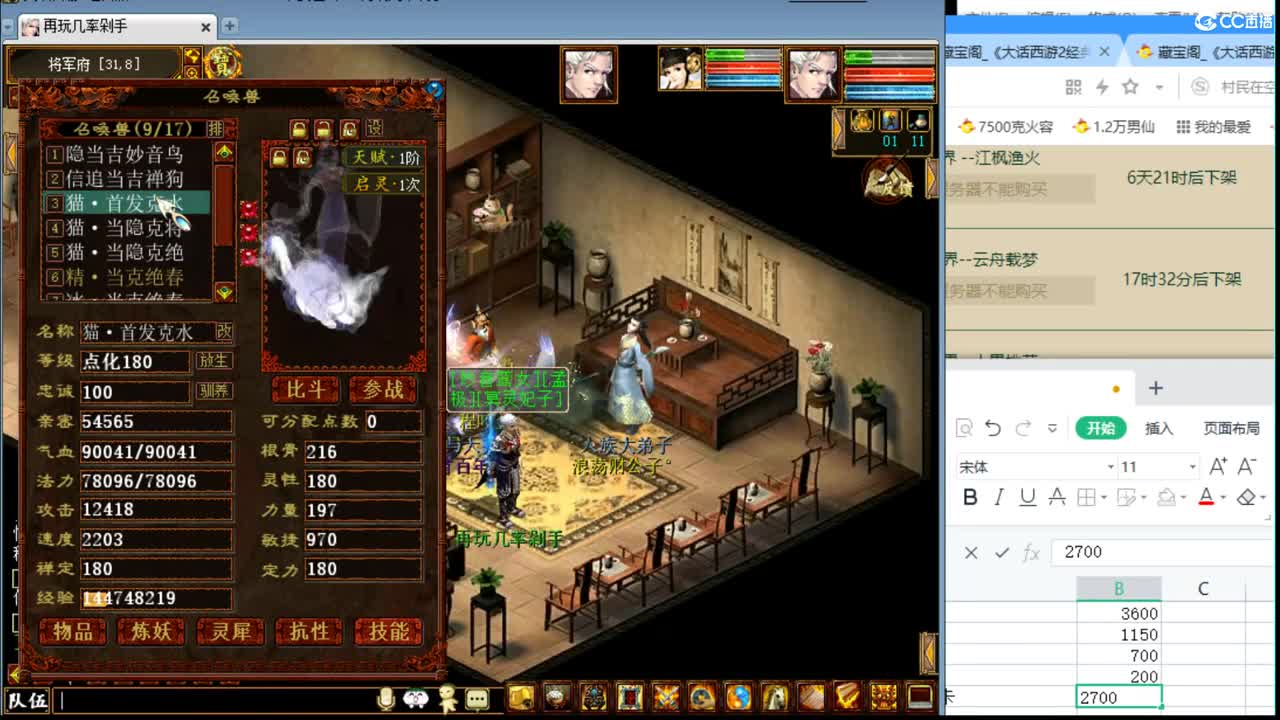Click the 物品 button in pet panel
The height and width of the screenshot is (720, 1280).
(74, 632)
